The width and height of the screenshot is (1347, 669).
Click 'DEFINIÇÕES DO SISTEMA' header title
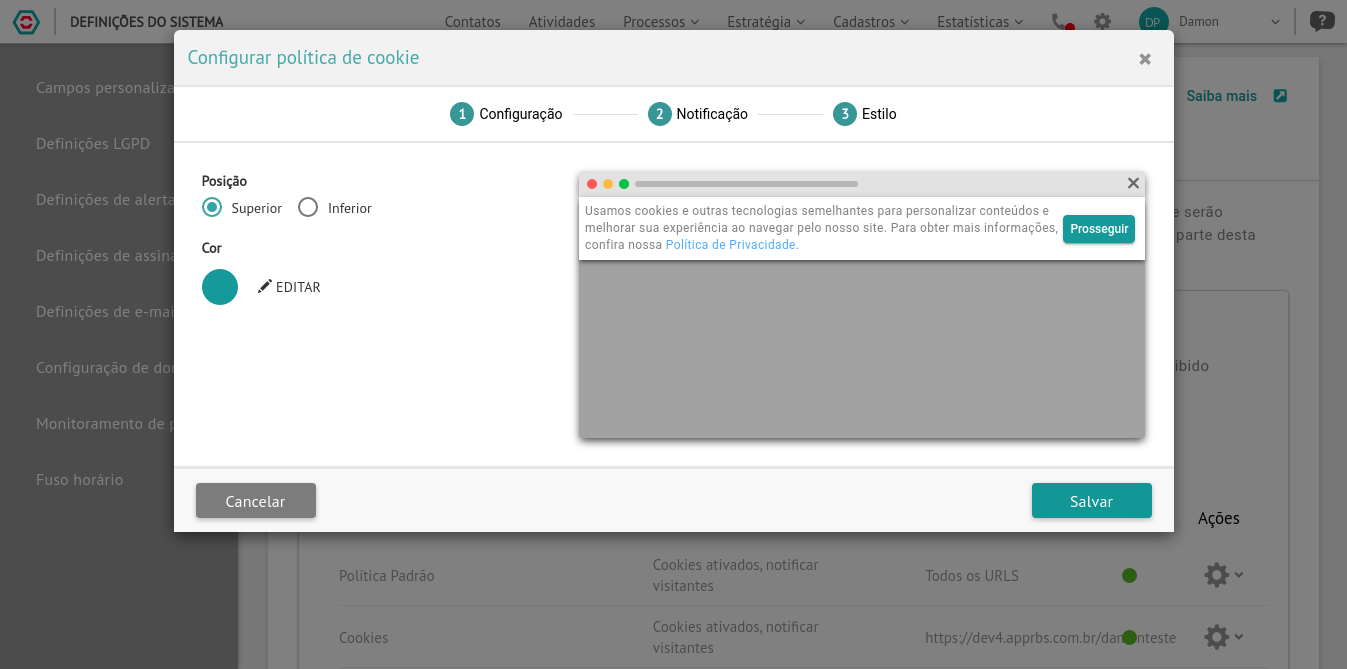click(x=147, y=22)
